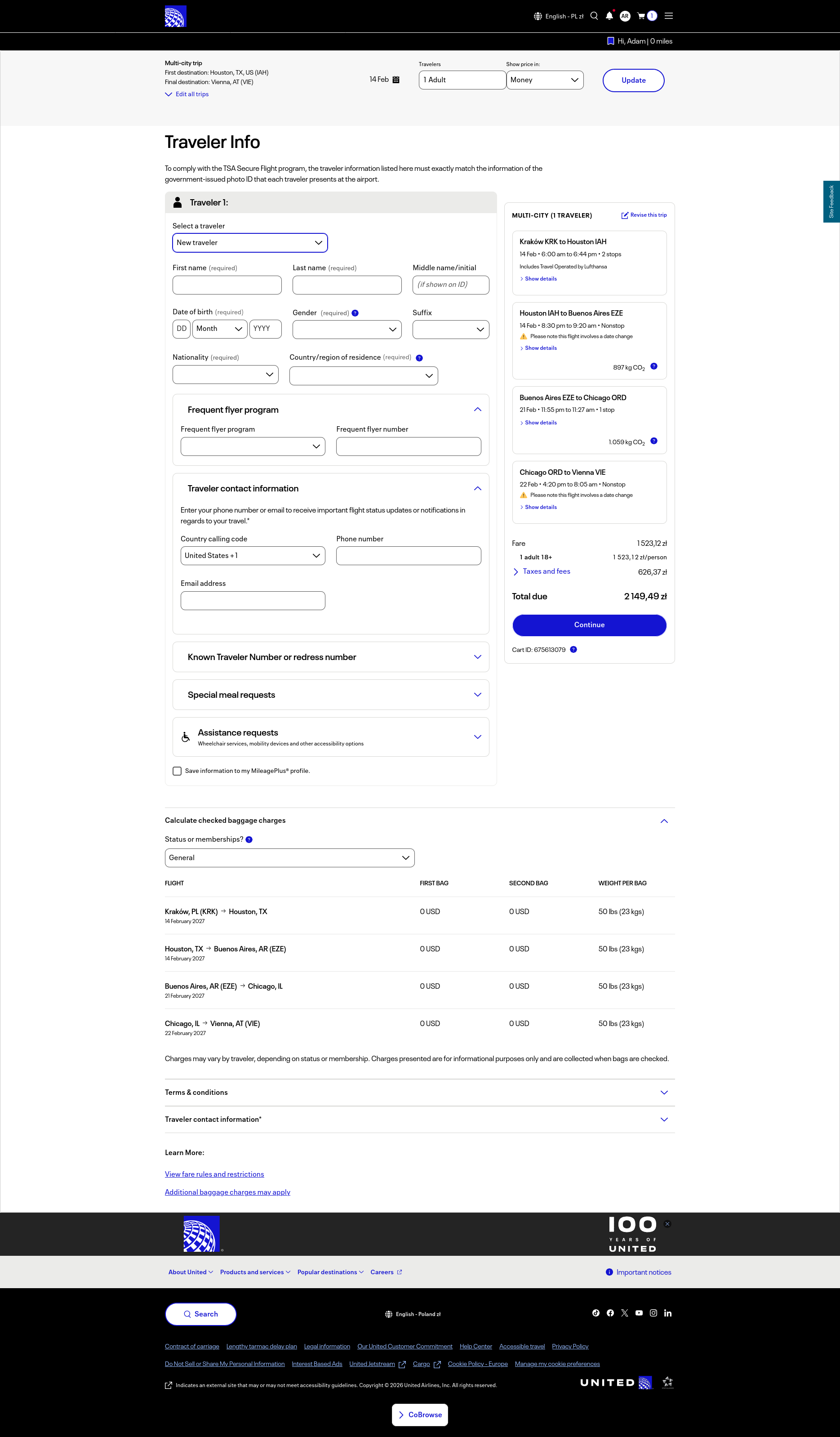
Task: Open the Careers footer link
Action: point(387,1272)
